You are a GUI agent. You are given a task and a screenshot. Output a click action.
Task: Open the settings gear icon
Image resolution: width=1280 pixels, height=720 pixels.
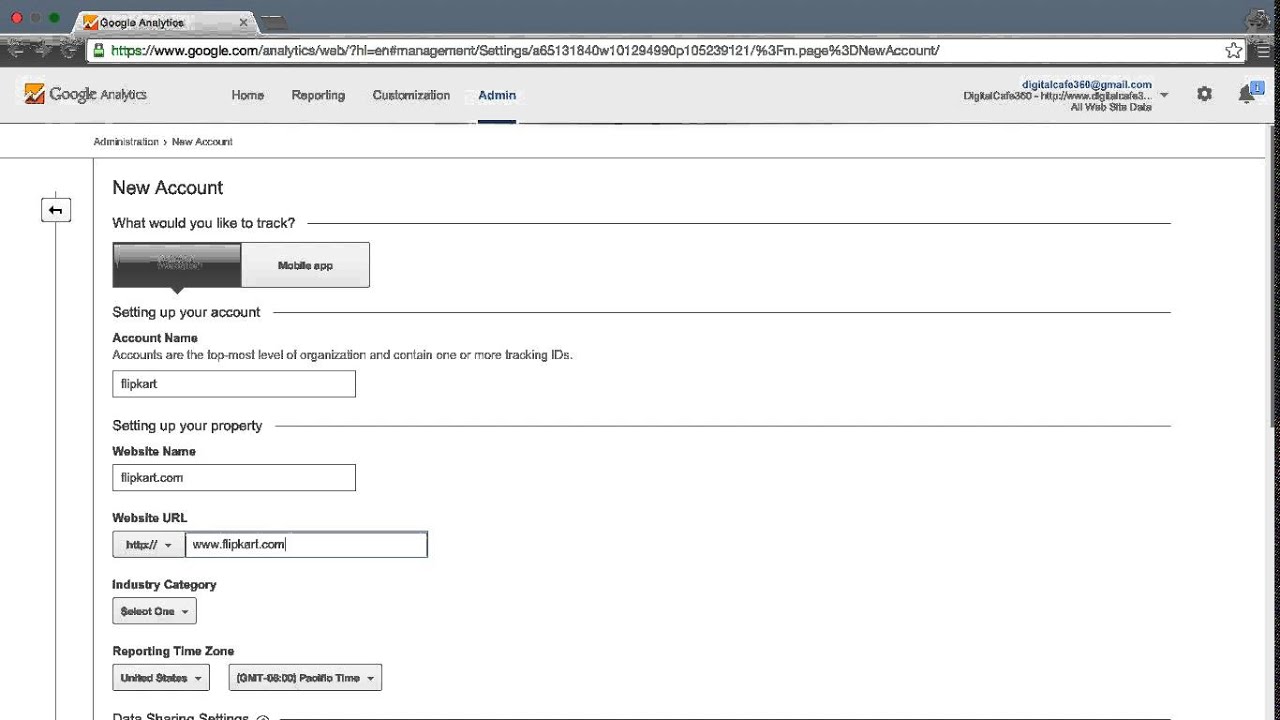(1204, 94)
